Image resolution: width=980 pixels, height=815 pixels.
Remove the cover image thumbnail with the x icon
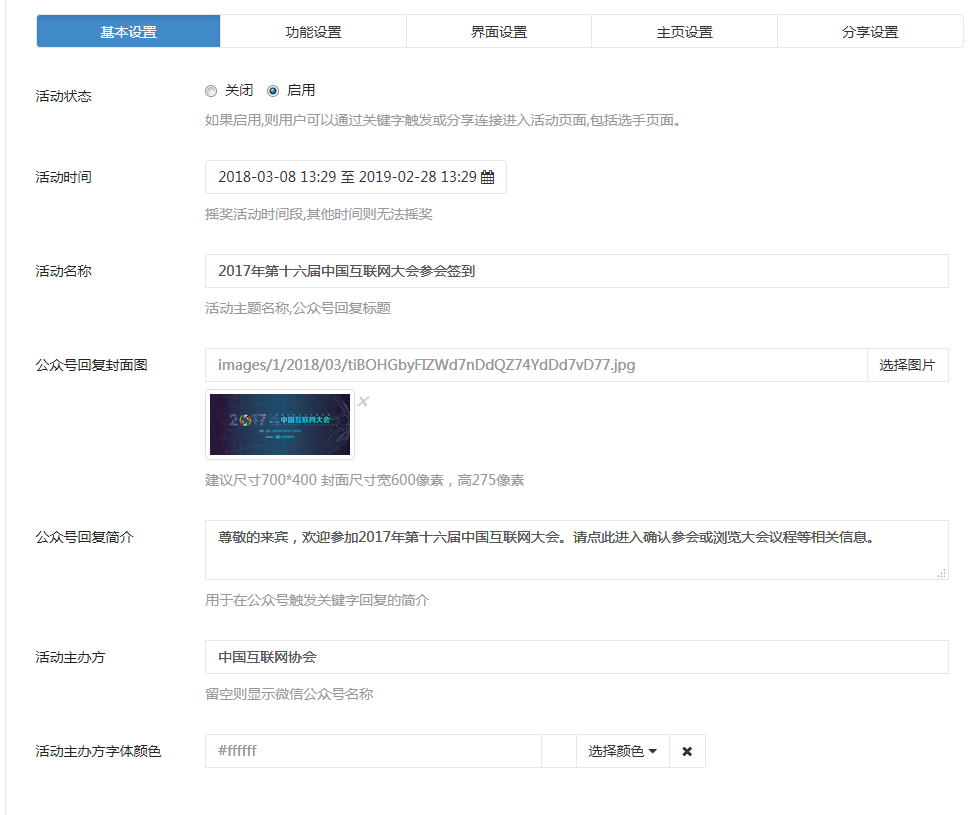point(364,402)
